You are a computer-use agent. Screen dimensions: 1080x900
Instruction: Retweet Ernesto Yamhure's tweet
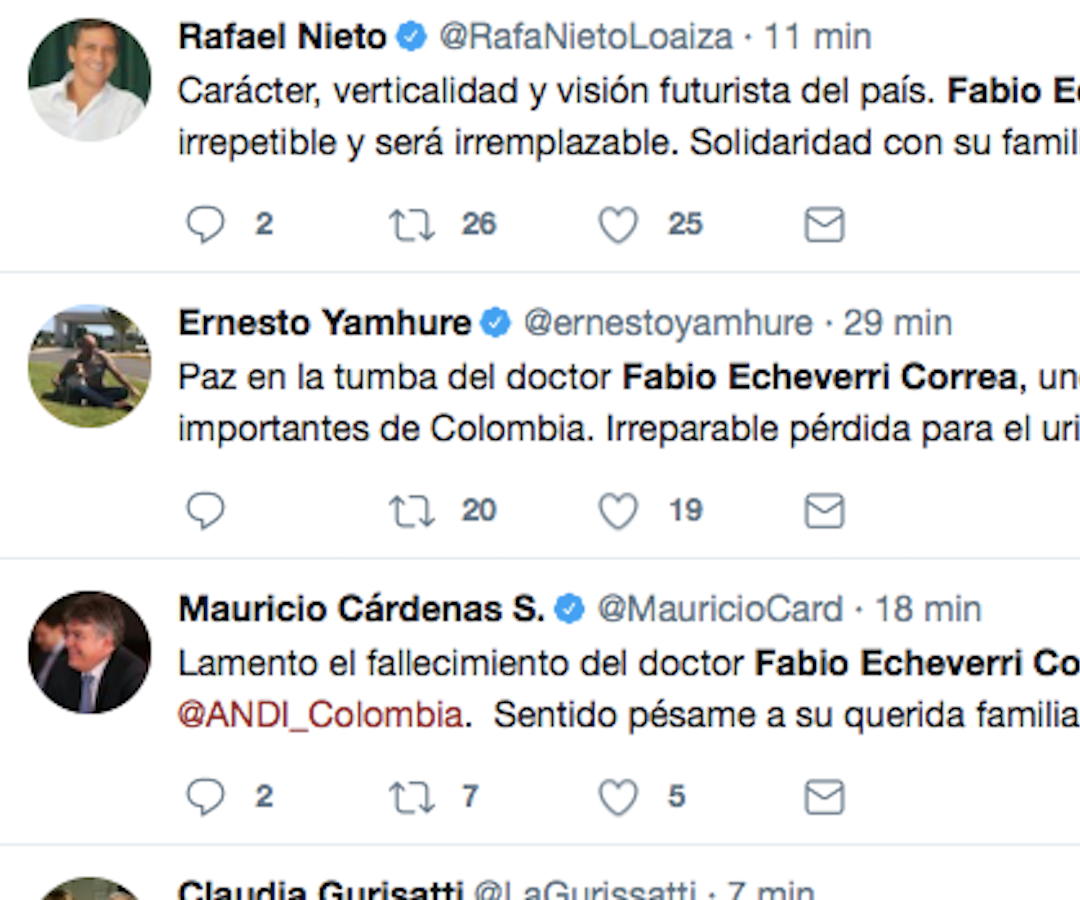tap(412, 511)
